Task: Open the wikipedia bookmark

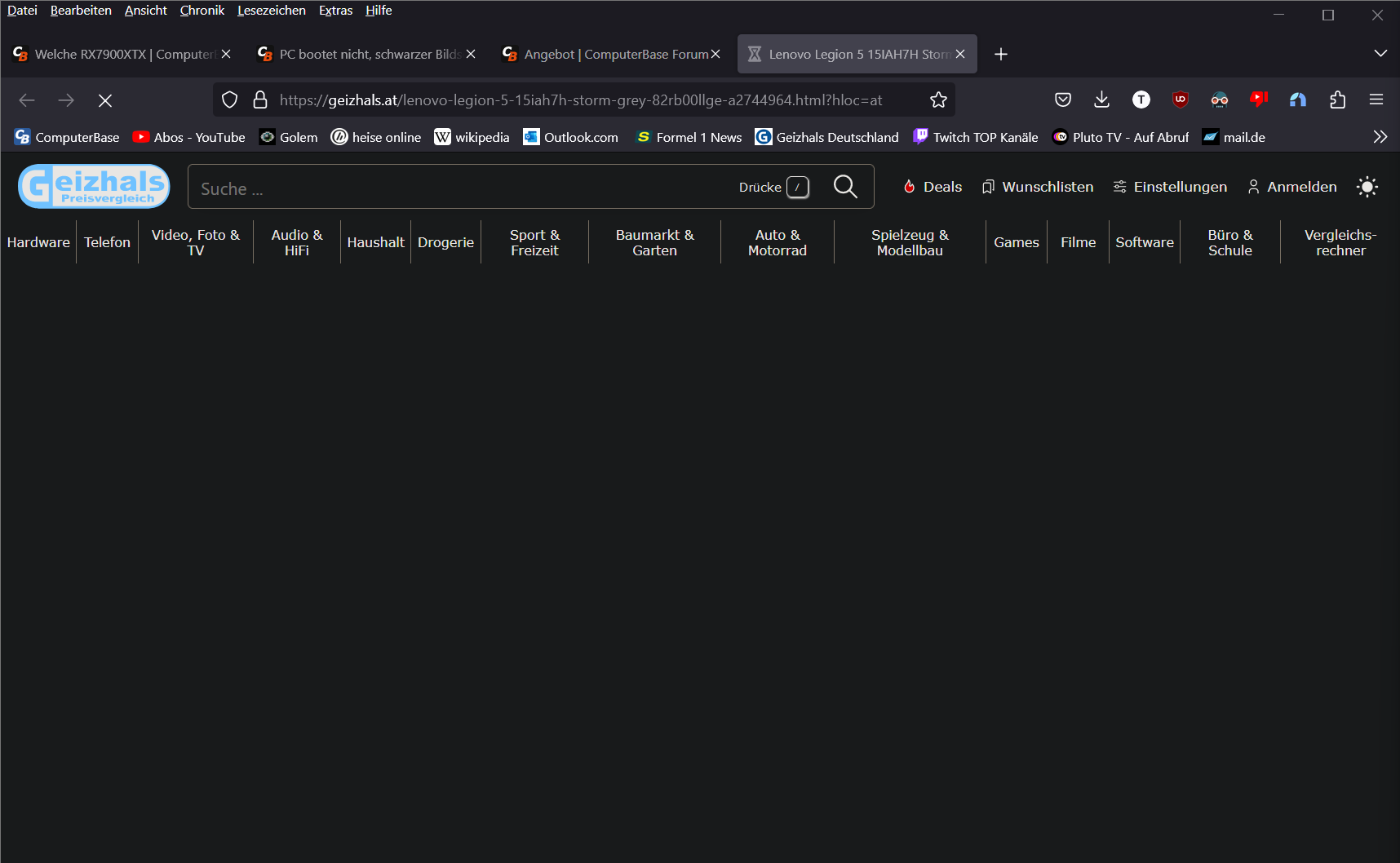Action: tap(472, 137)
